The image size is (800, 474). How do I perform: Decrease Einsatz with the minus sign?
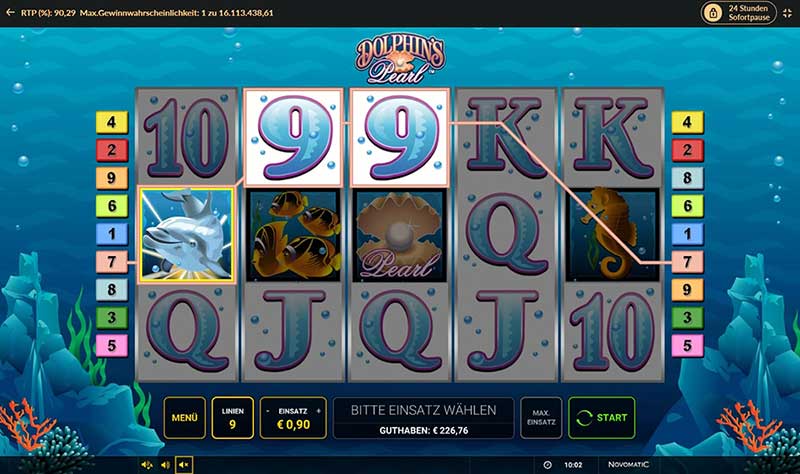click(268, 411)
